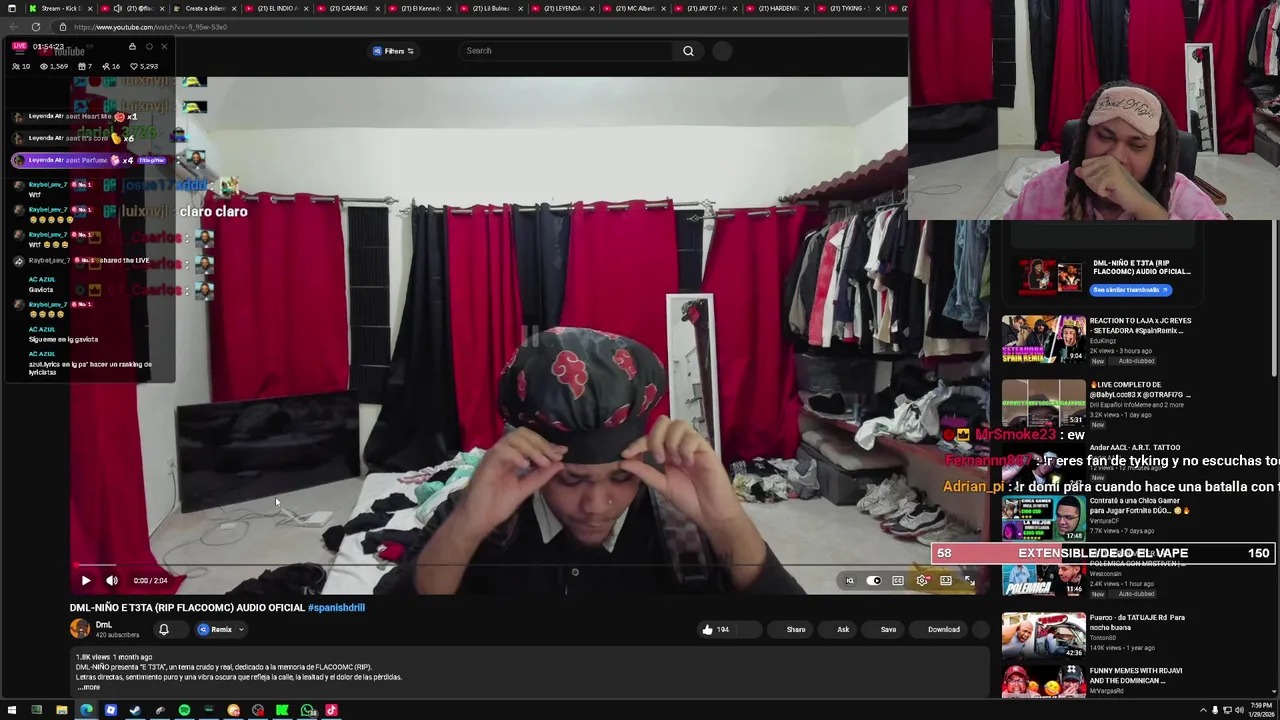Open Kick app from the taskbar

(x=282, y=711)
